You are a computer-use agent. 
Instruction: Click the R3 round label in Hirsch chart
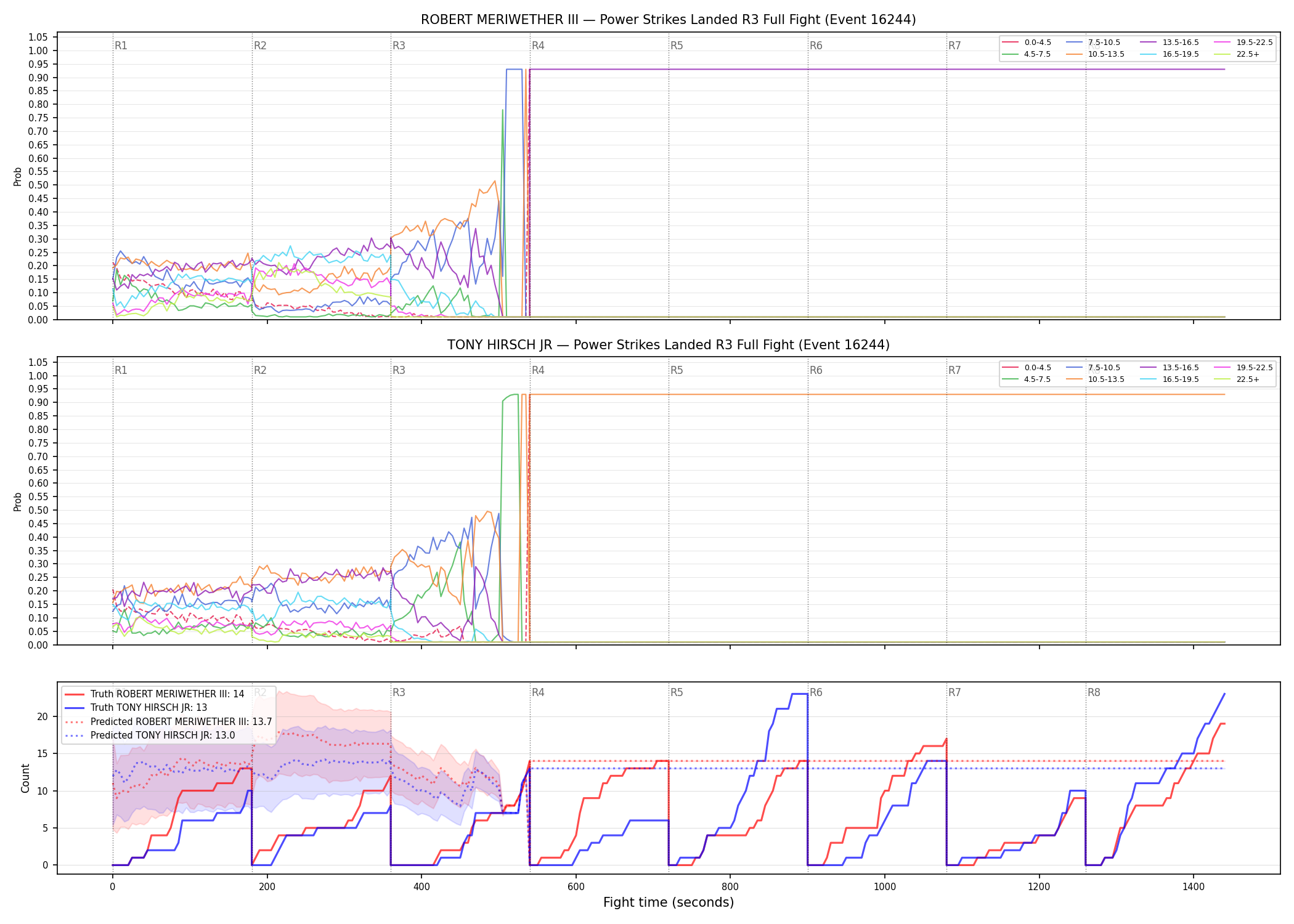coord(399,370)
